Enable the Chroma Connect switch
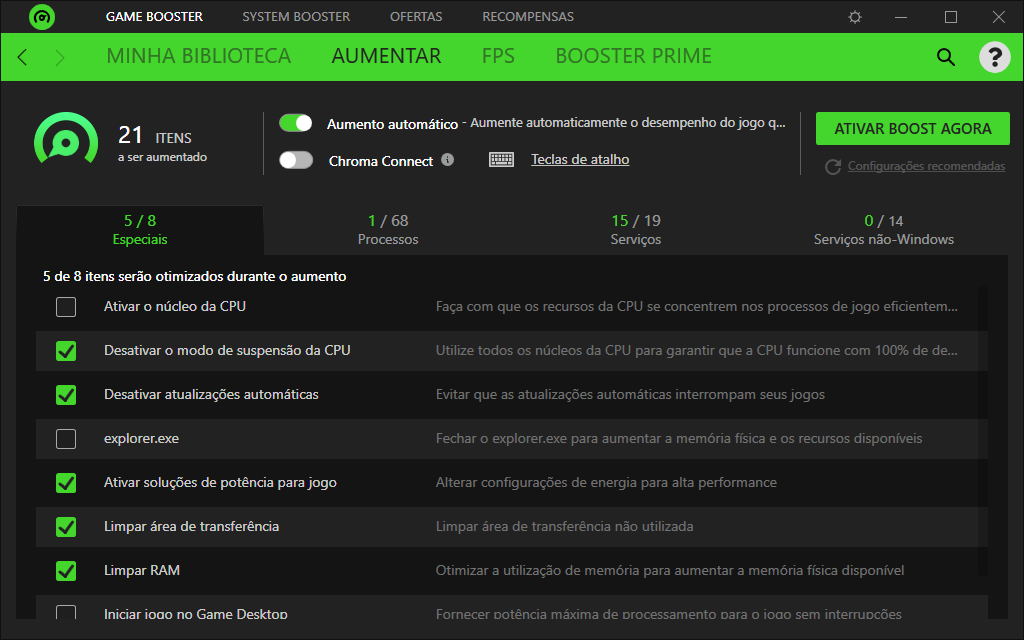This screenshot has height=640, width=1024. pos(296,160)
